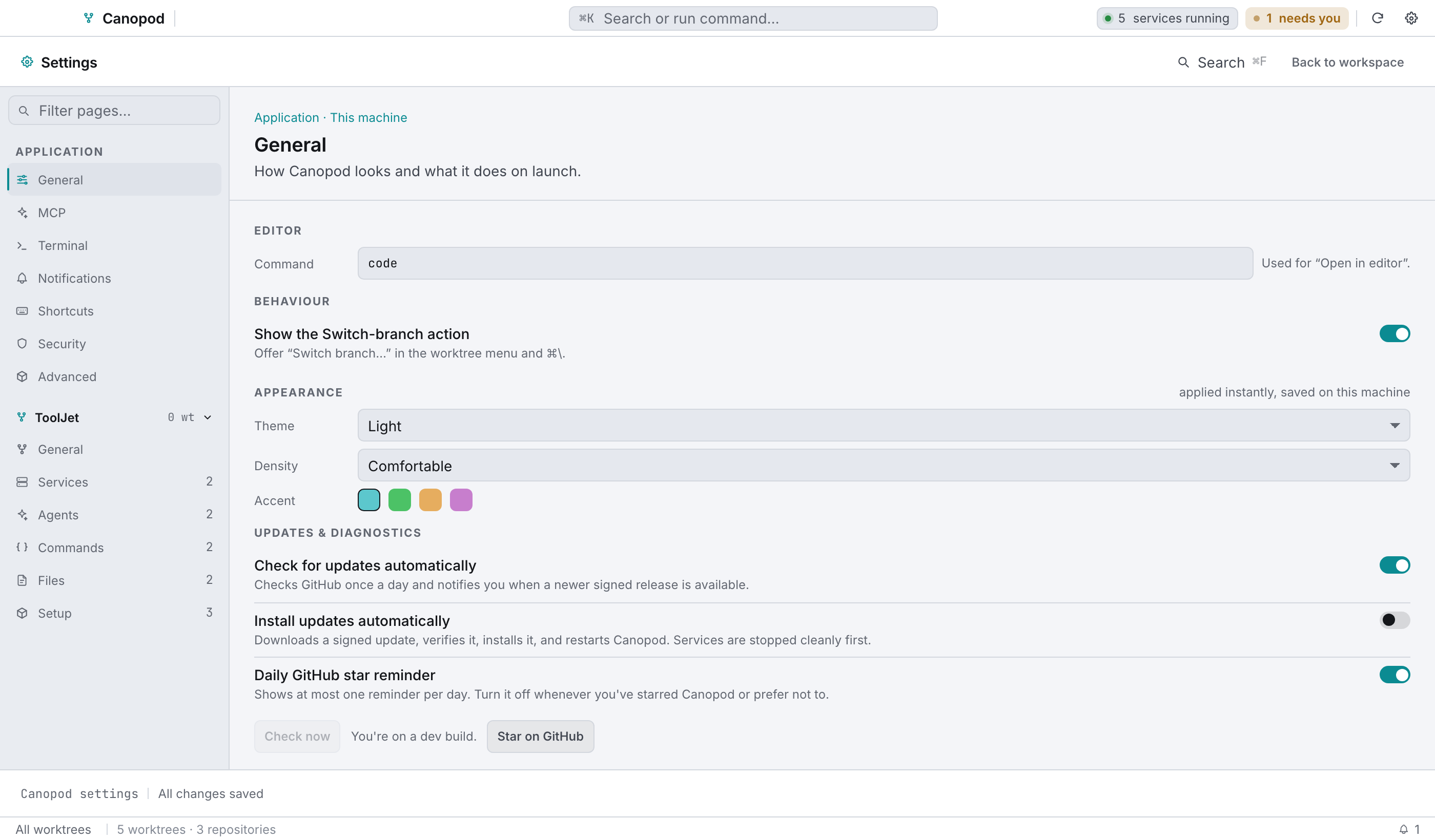The height and width of the screenshot is (840, 1435).
Task: Open the General page under Application
Action: coord(114,179)
